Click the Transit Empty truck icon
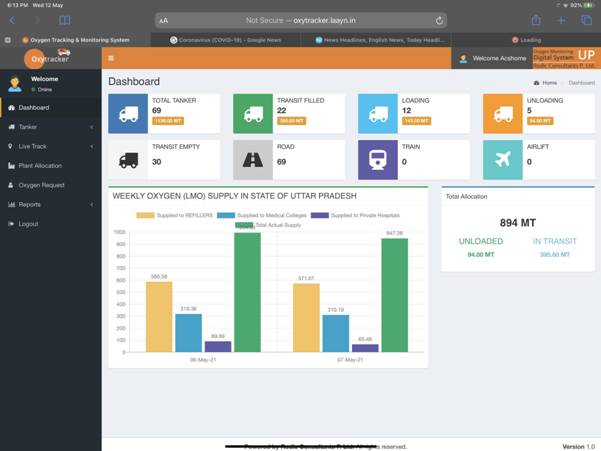601x451 pixels. tap(128, 159)
